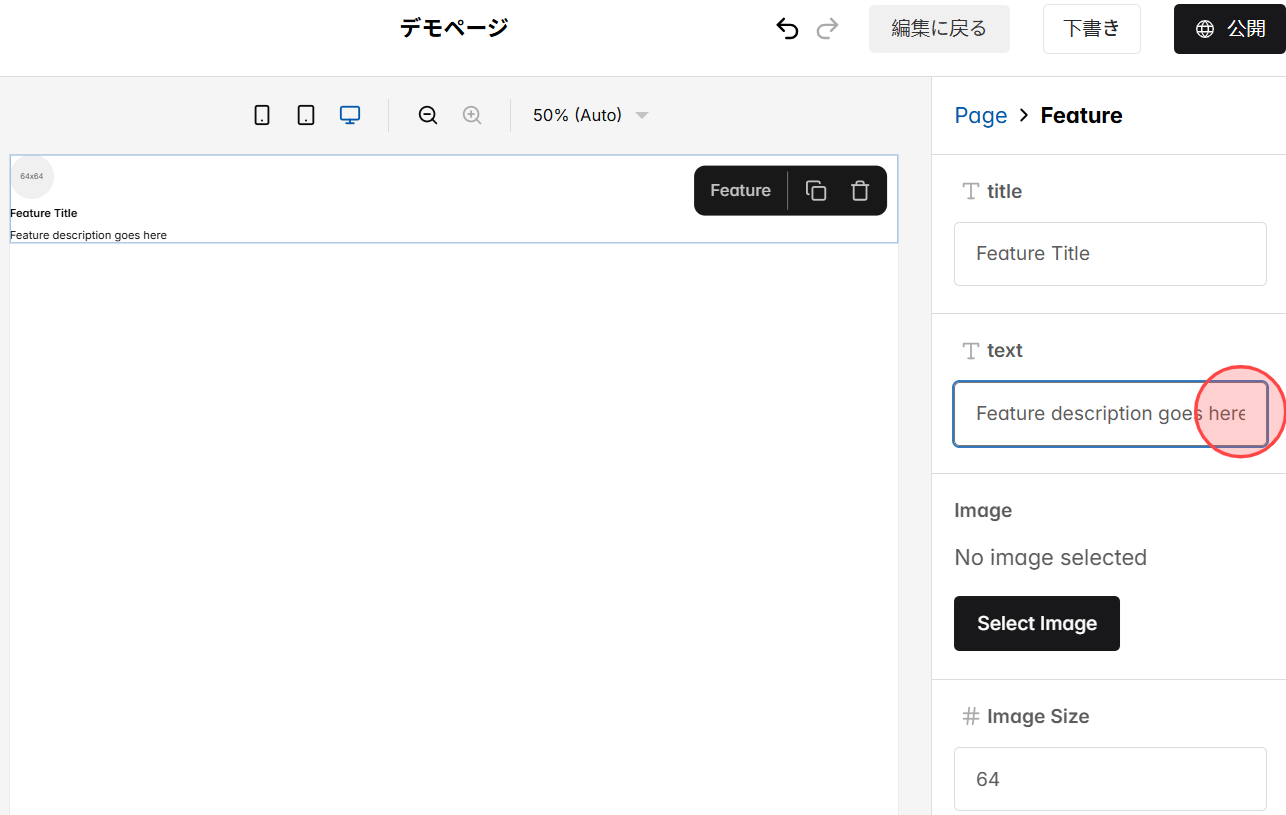
Task: Edit the Image Size value of 64
Action: point(1110,779)
